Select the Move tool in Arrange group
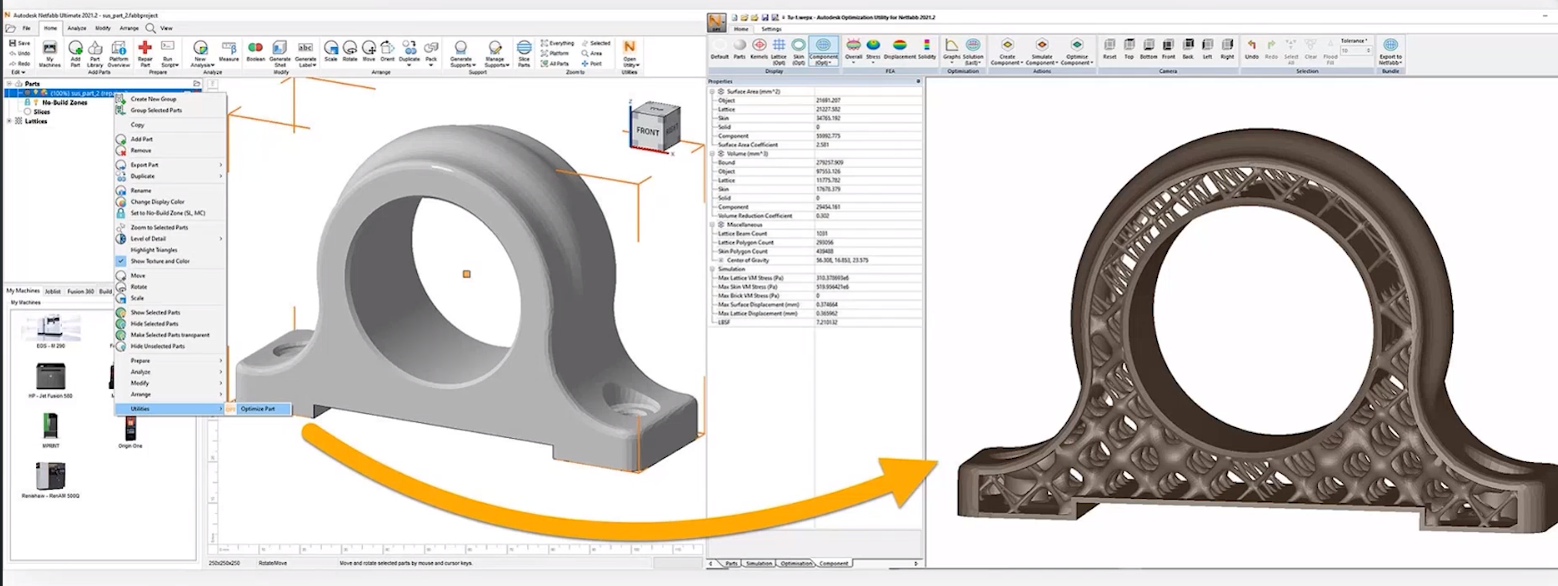This screenshot has height=586, width=1558. pyautogui.click(x=369, y=52)
